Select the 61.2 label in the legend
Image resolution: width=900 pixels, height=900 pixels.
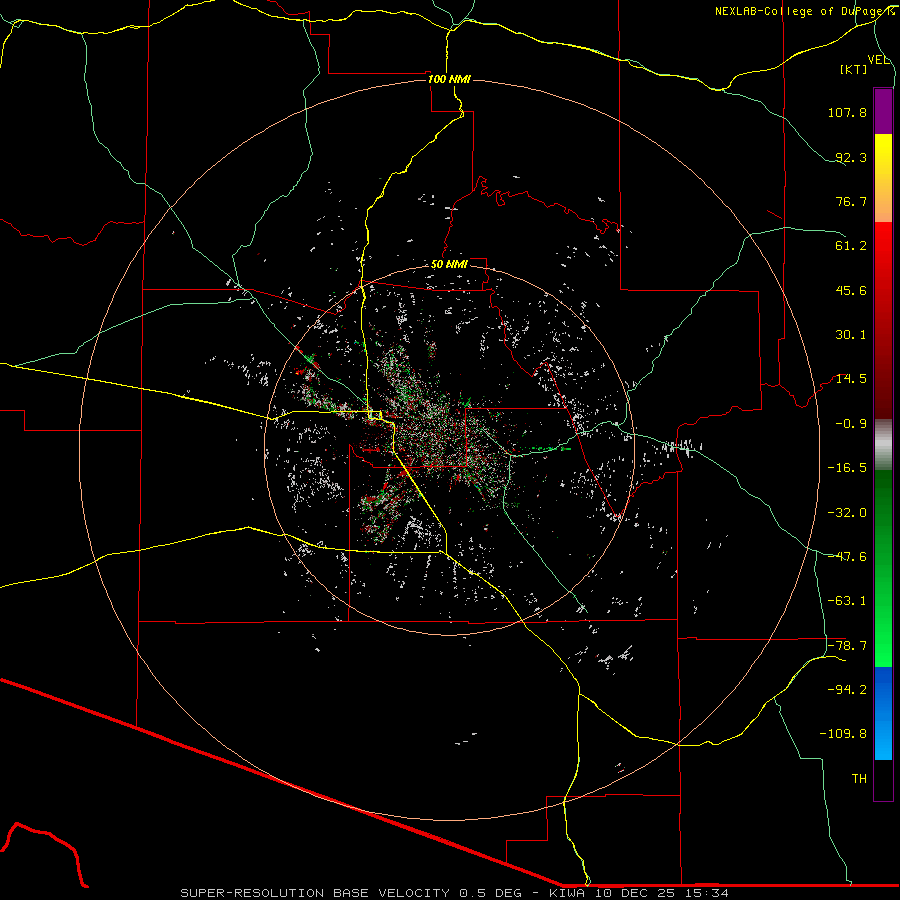850,246
